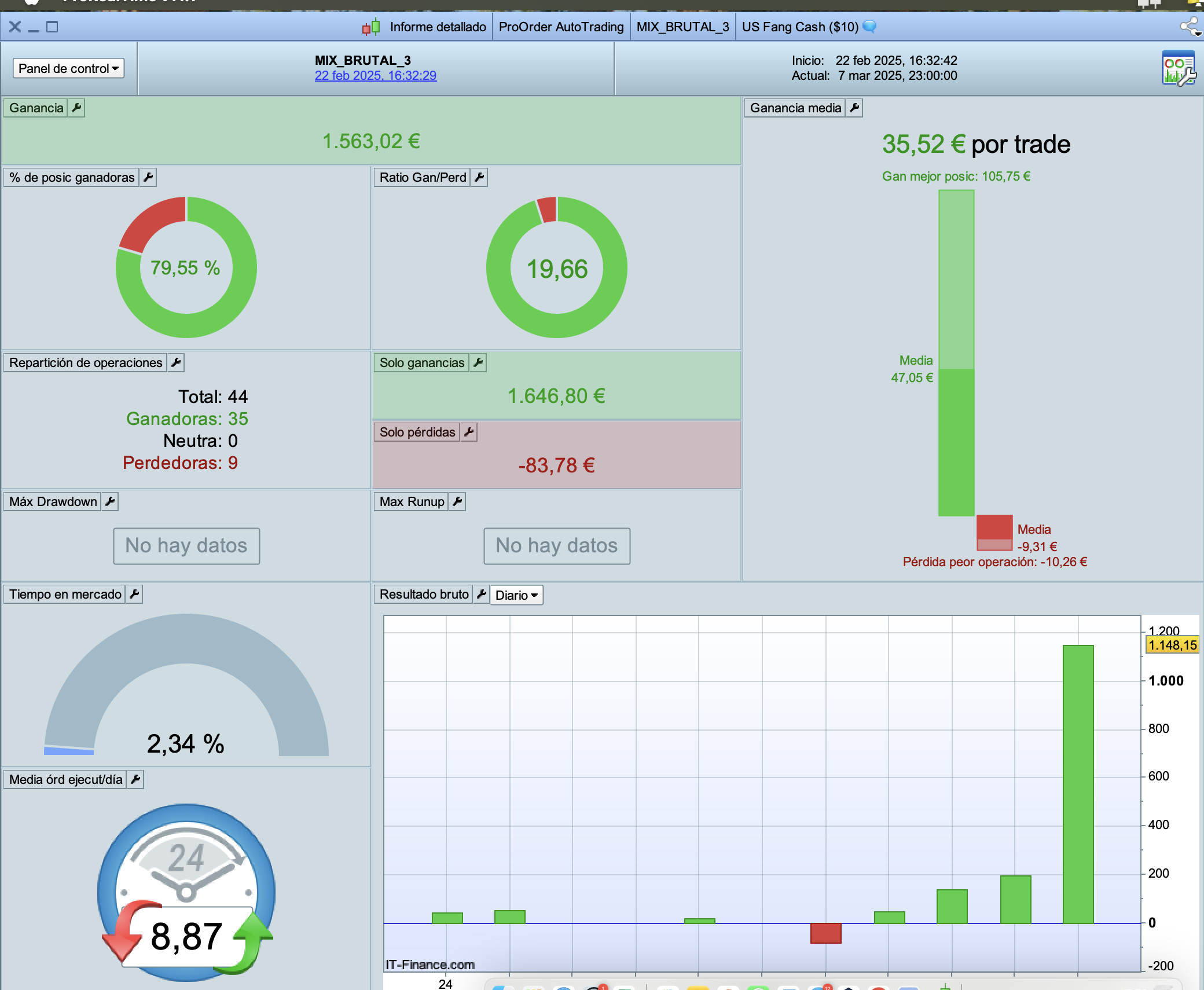This screenshot has height=990, width=1204.
Task: Click the green average gain bar
Action: (x=956, y=442)
